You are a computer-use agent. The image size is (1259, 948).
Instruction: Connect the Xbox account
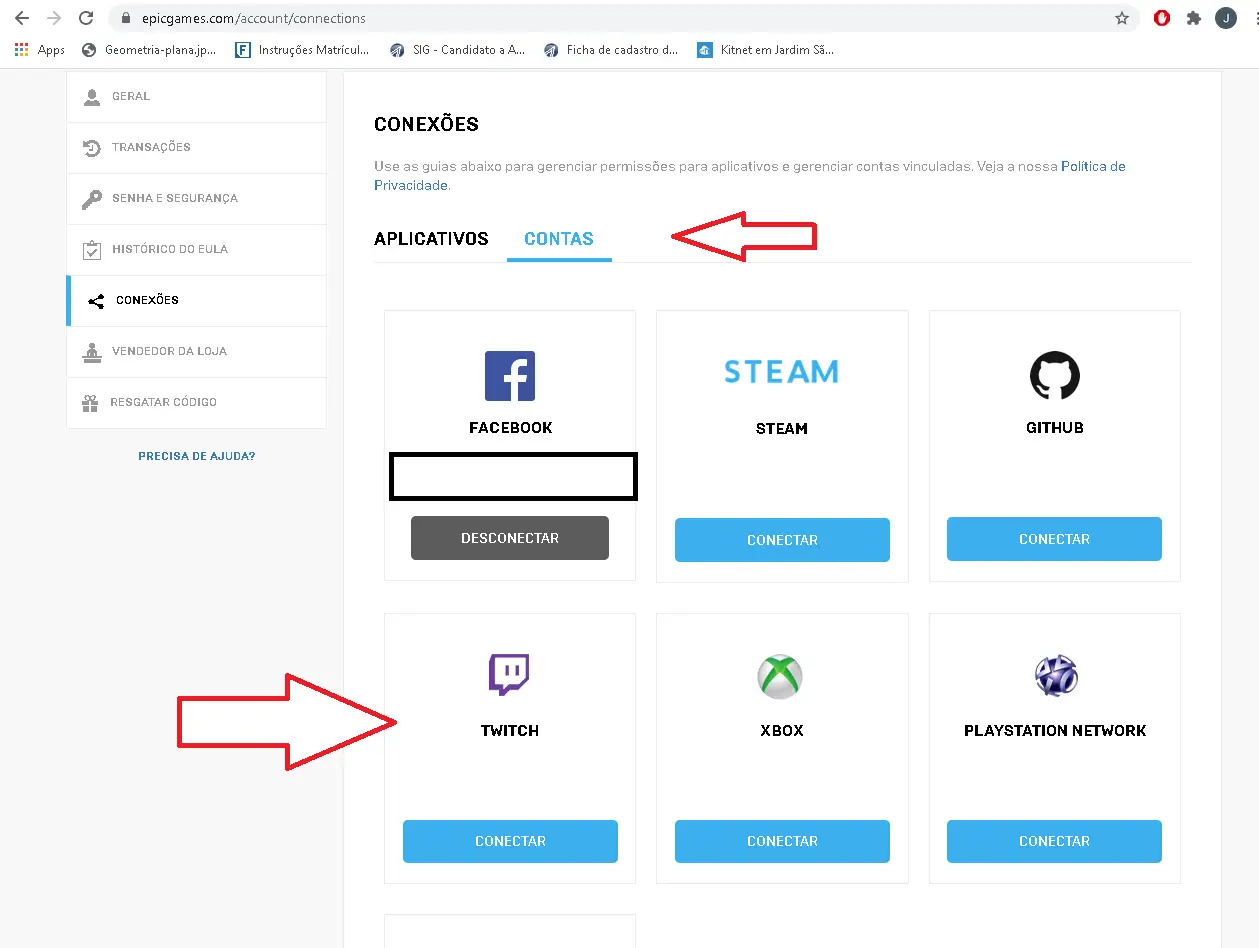point(782,841)
